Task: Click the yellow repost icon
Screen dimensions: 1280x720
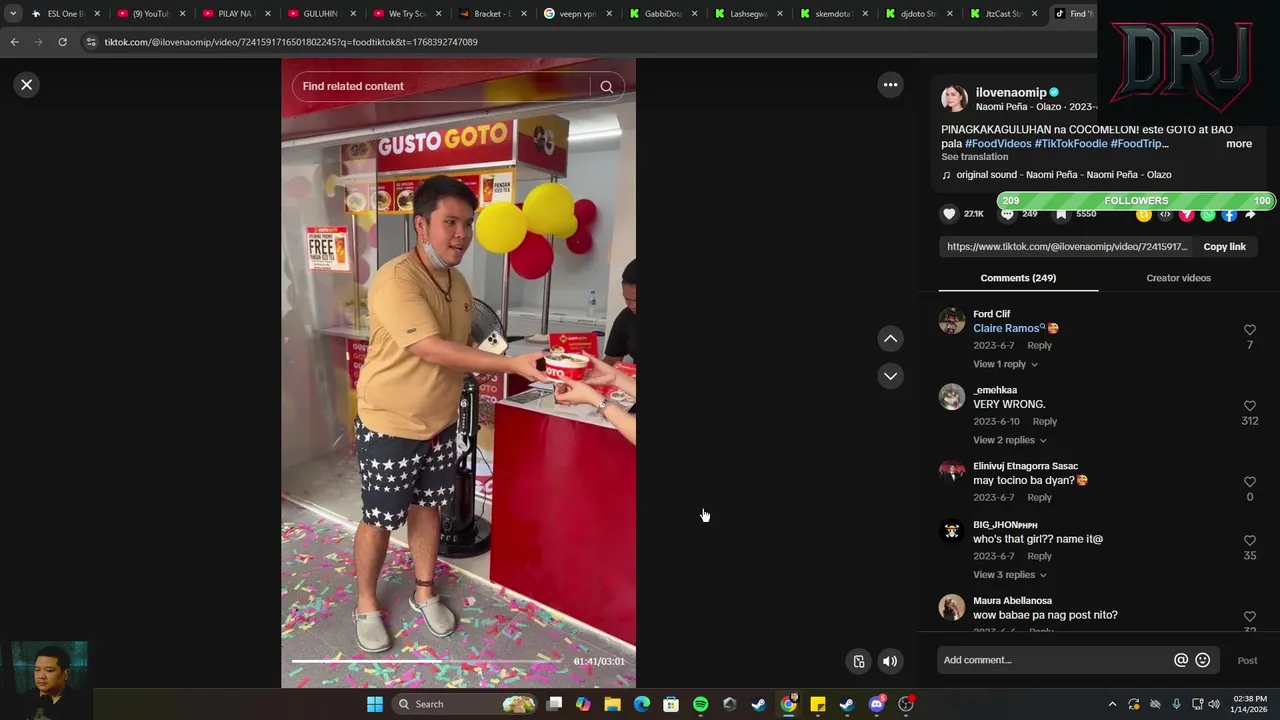Action: [x=1143, y=214]
